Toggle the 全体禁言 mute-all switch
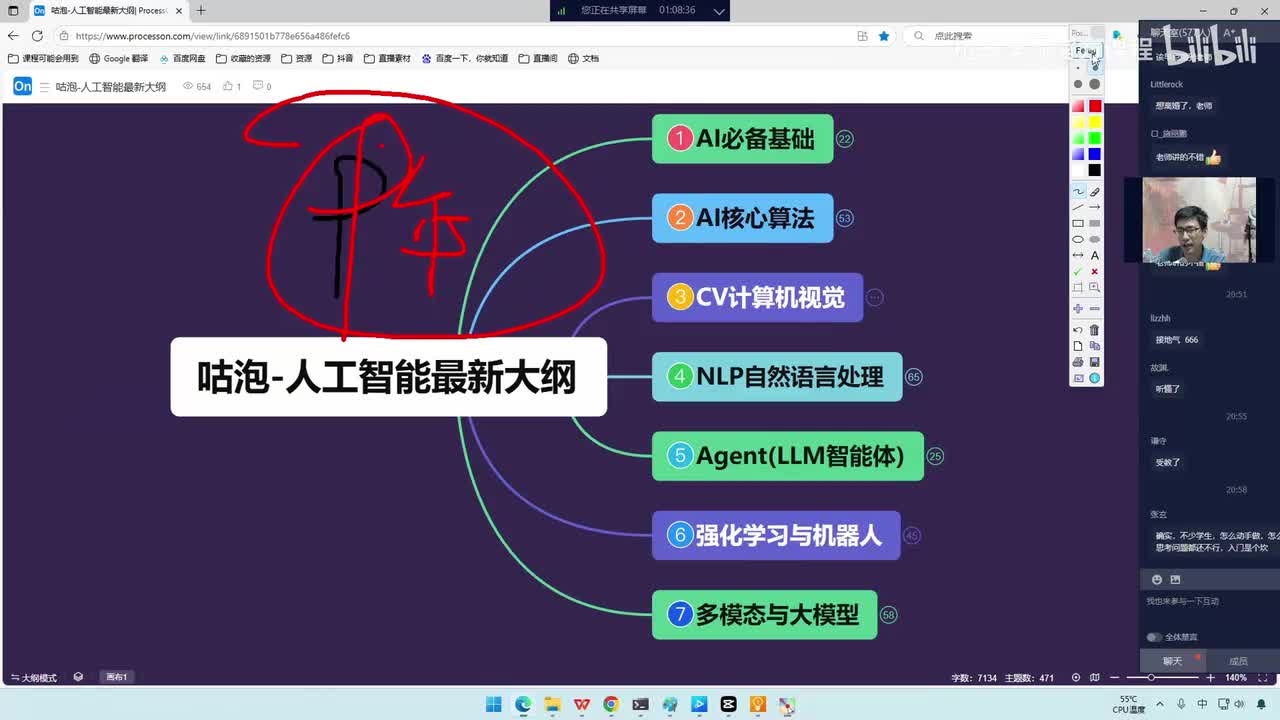This screenshot has height=720, width=1280. (1153, 637)
